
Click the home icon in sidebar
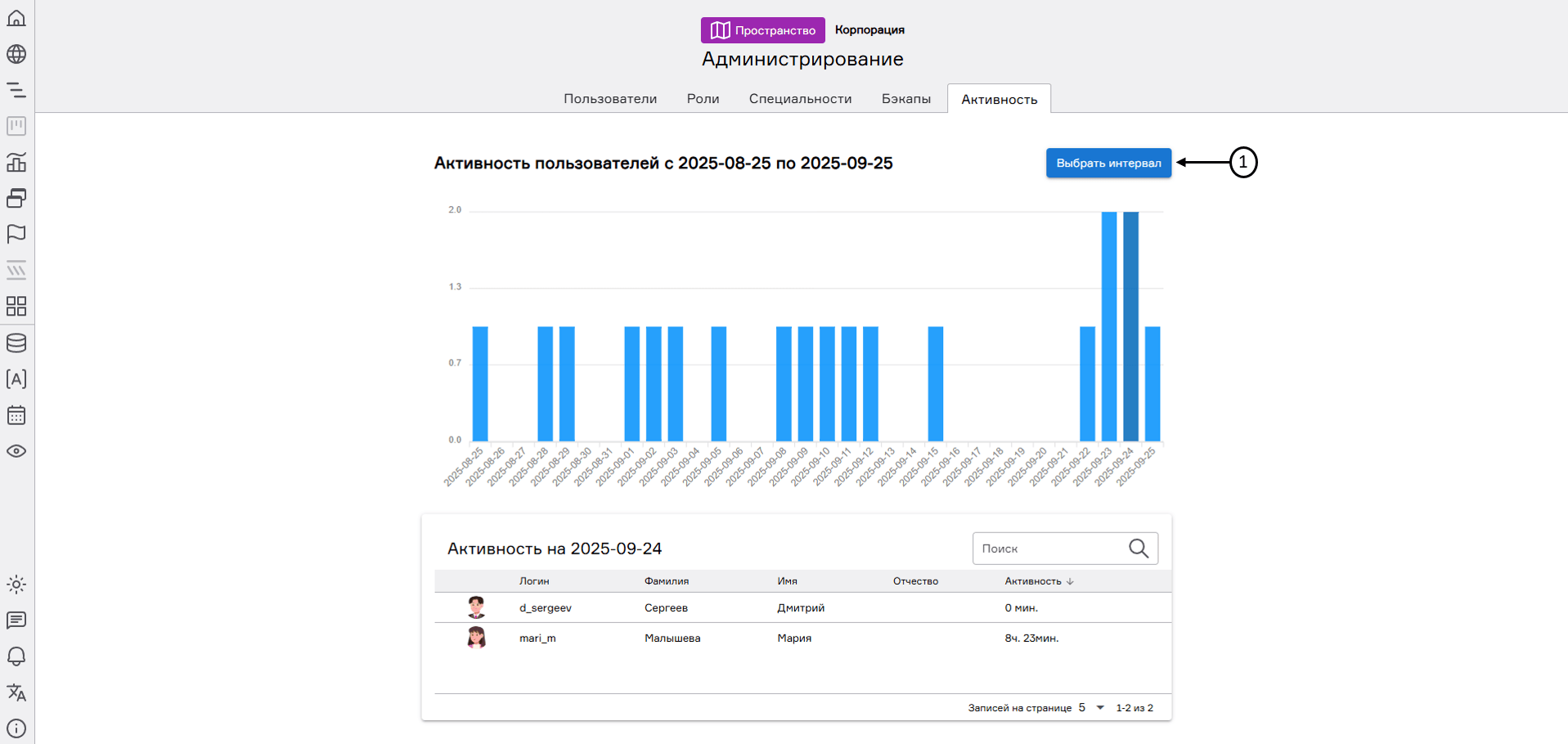16,18
